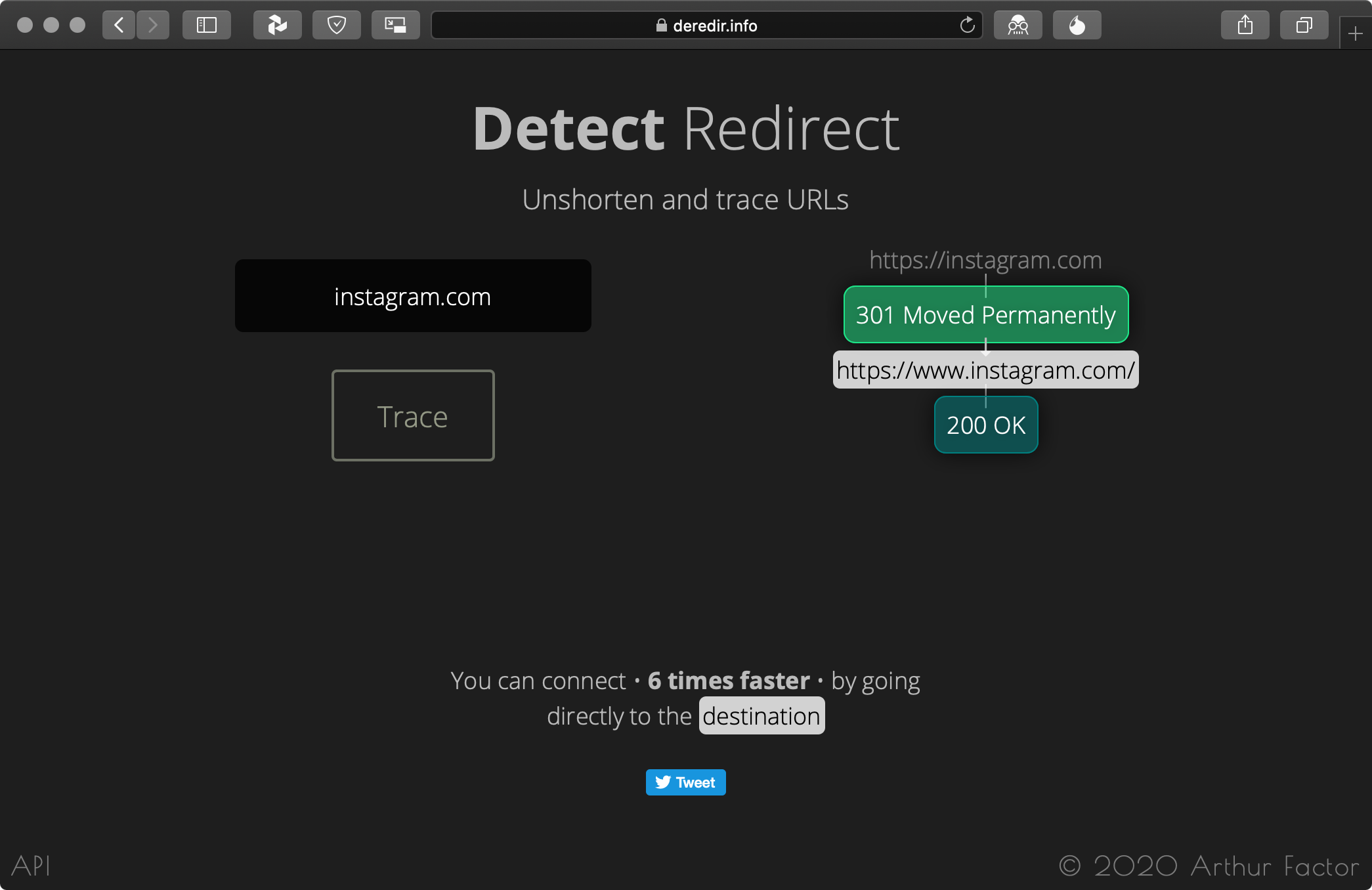Click the 200 OK status badge

click(985, 425)
